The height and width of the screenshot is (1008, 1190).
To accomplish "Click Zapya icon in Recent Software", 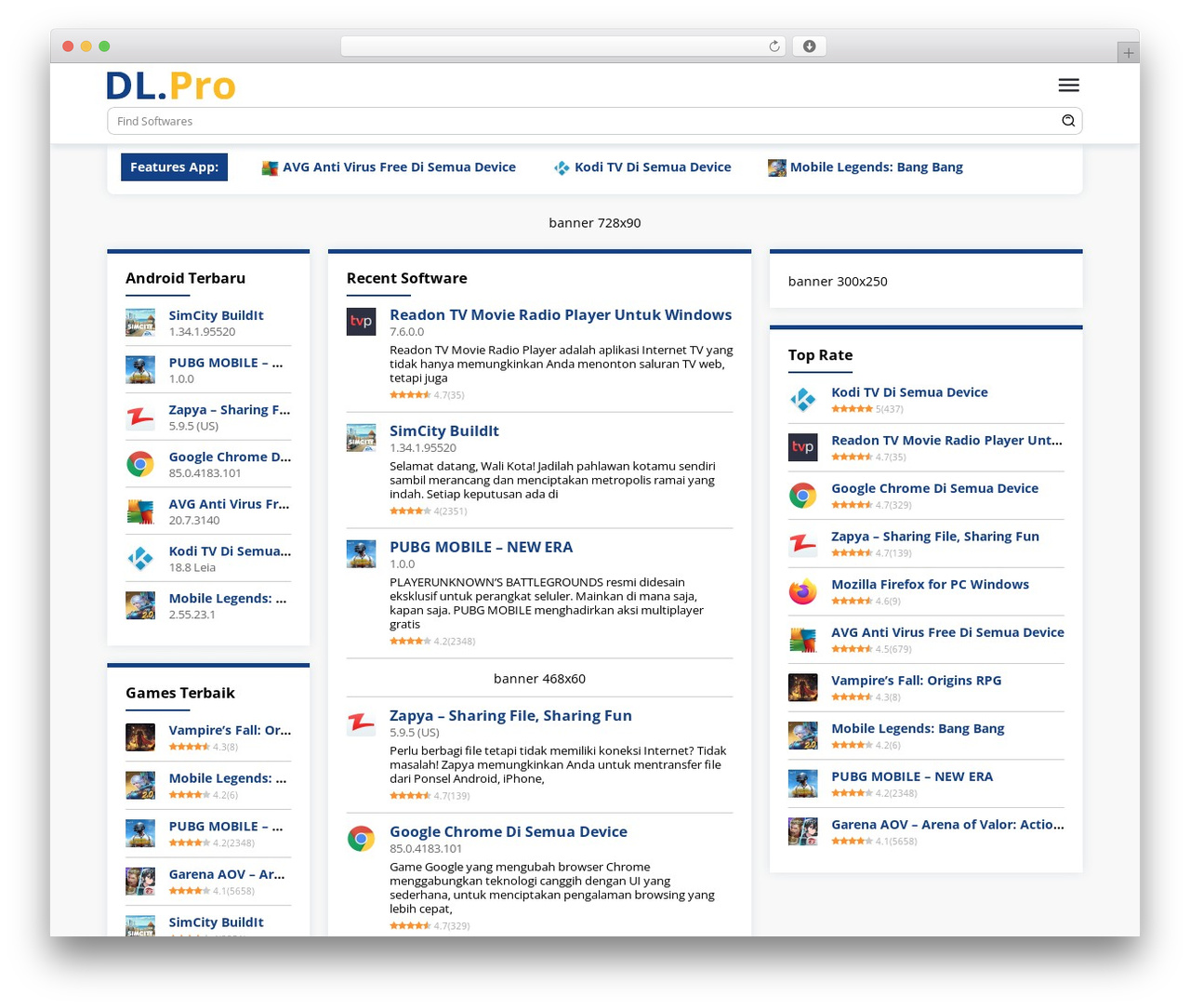I will (x=361, y=723).
